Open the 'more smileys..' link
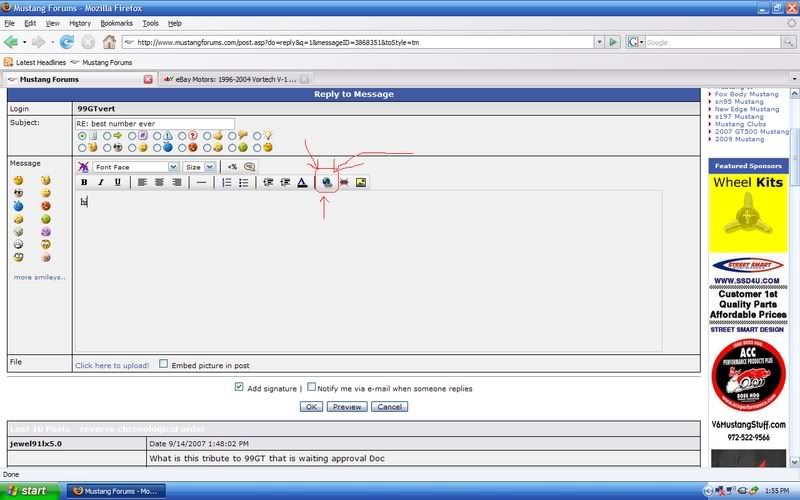 click(x=40, y=277)
